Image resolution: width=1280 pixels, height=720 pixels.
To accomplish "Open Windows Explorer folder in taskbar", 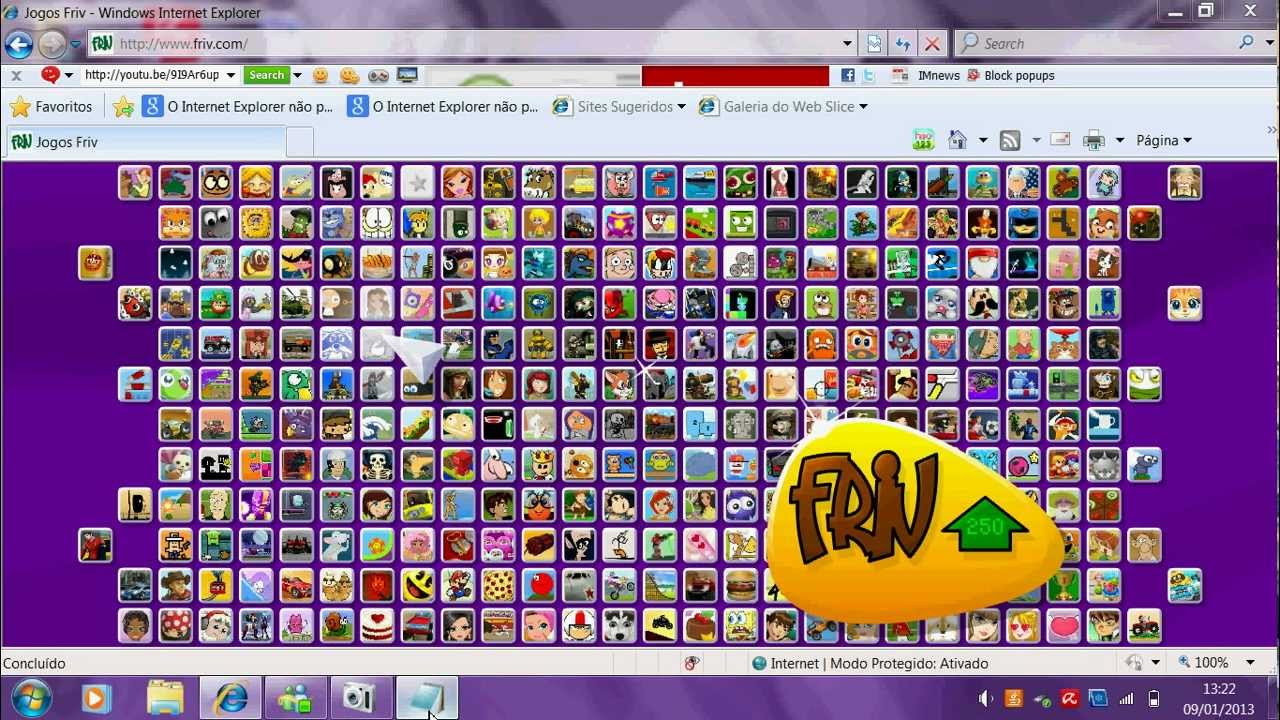I will pos(166,697).
